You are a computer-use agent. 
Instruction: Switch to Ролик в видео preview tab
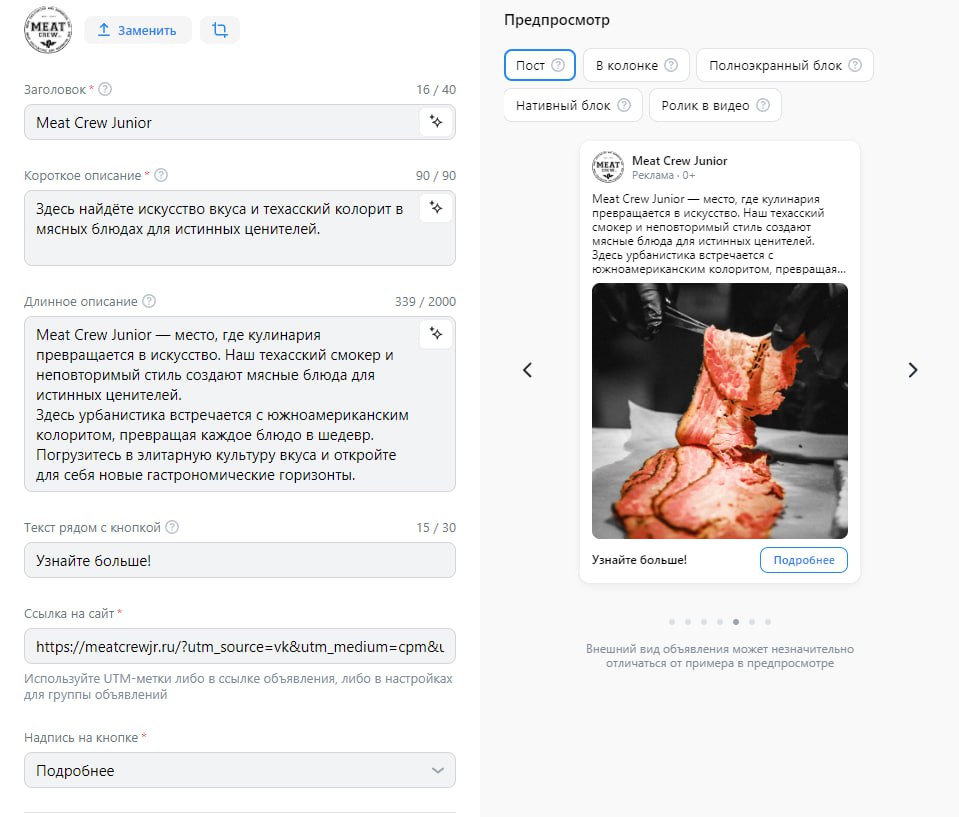coord(715,105)
